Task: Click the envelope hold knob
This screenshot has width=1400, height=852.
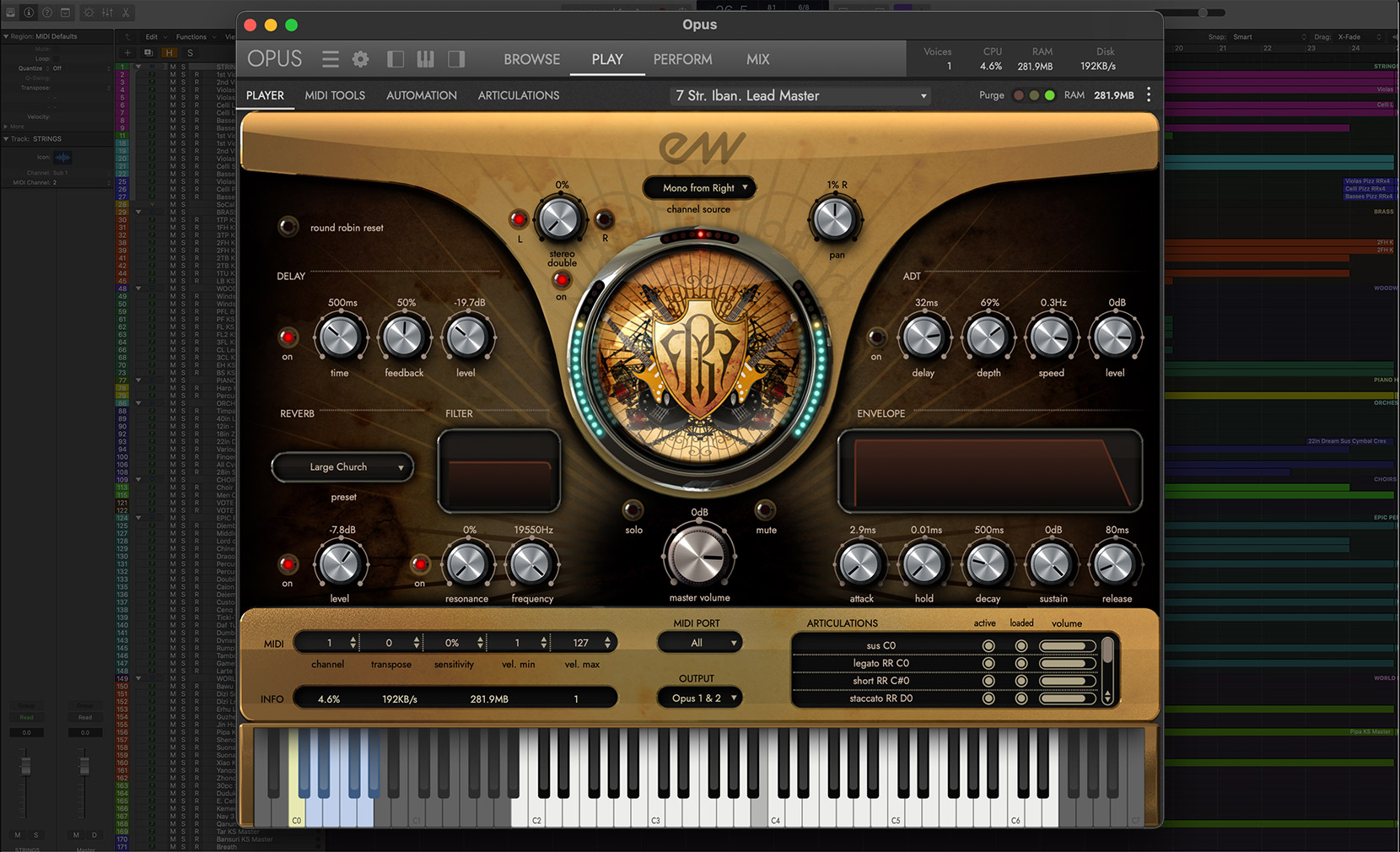Action: [x=923, y=564]
